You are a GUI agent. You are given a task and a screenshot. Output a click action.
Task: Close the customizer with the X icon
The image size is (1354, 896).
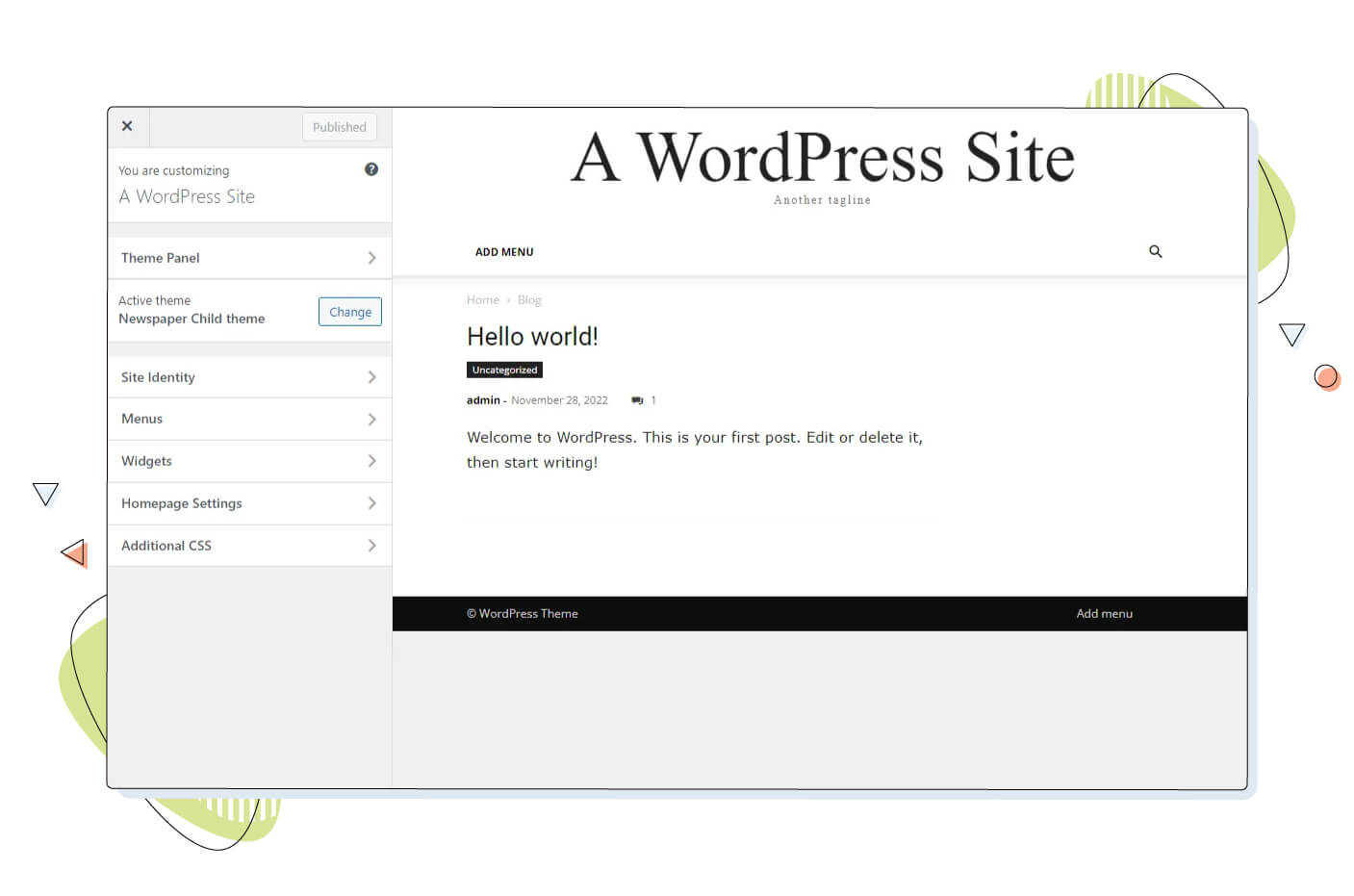[127, 126]
